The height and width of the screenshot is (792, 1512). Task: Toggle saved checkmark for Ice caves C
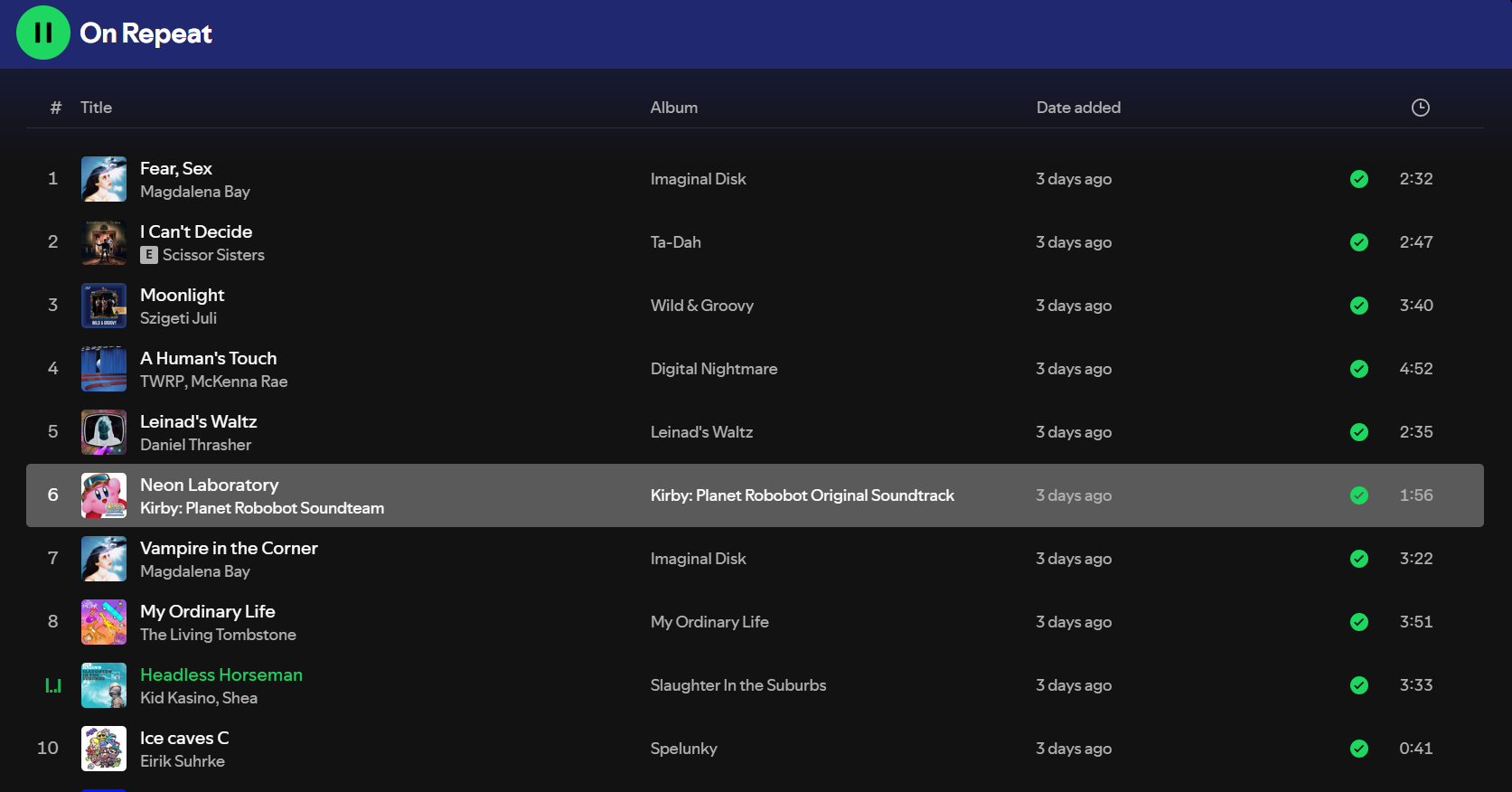point(1359,749)
